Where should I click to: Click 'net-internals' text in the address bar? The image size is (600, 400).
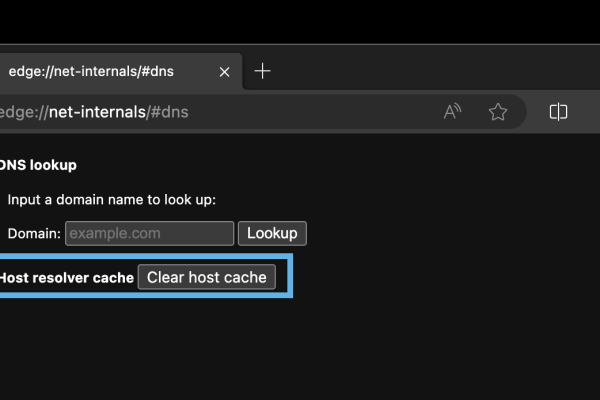pos(96,112)
